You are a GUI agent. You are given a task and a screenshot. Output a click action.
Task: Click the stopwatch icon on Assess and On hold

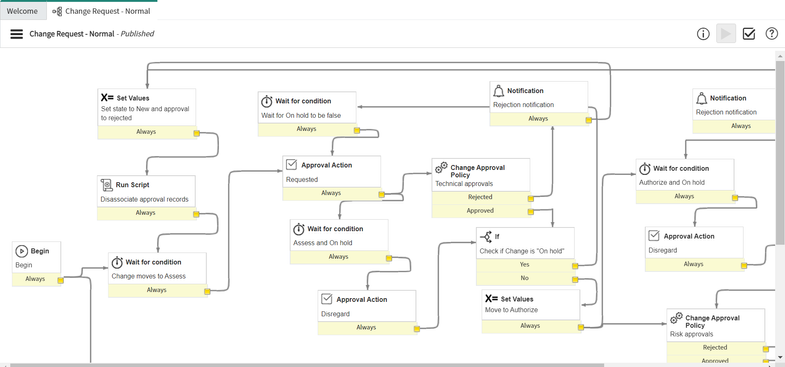tap(298, 229)
